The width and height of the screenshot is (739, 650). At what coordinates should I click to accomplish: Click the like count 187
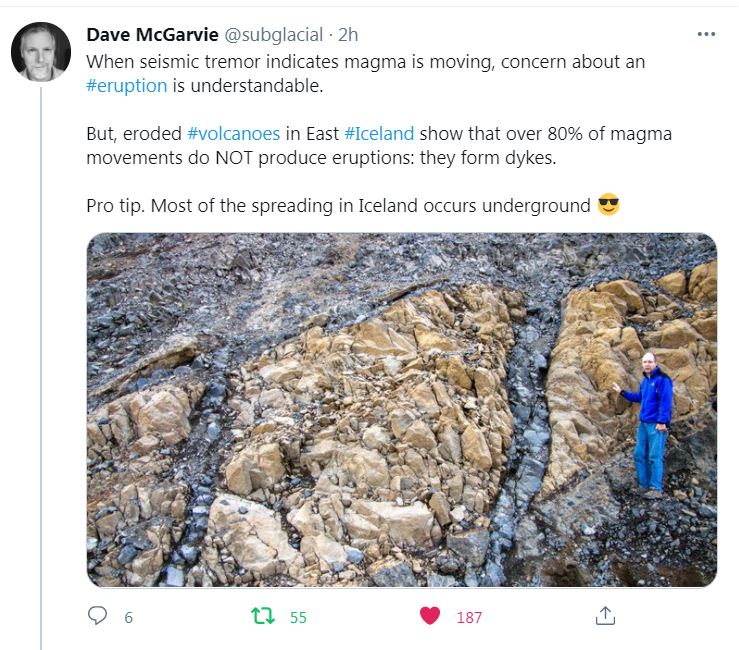(469, 617)
